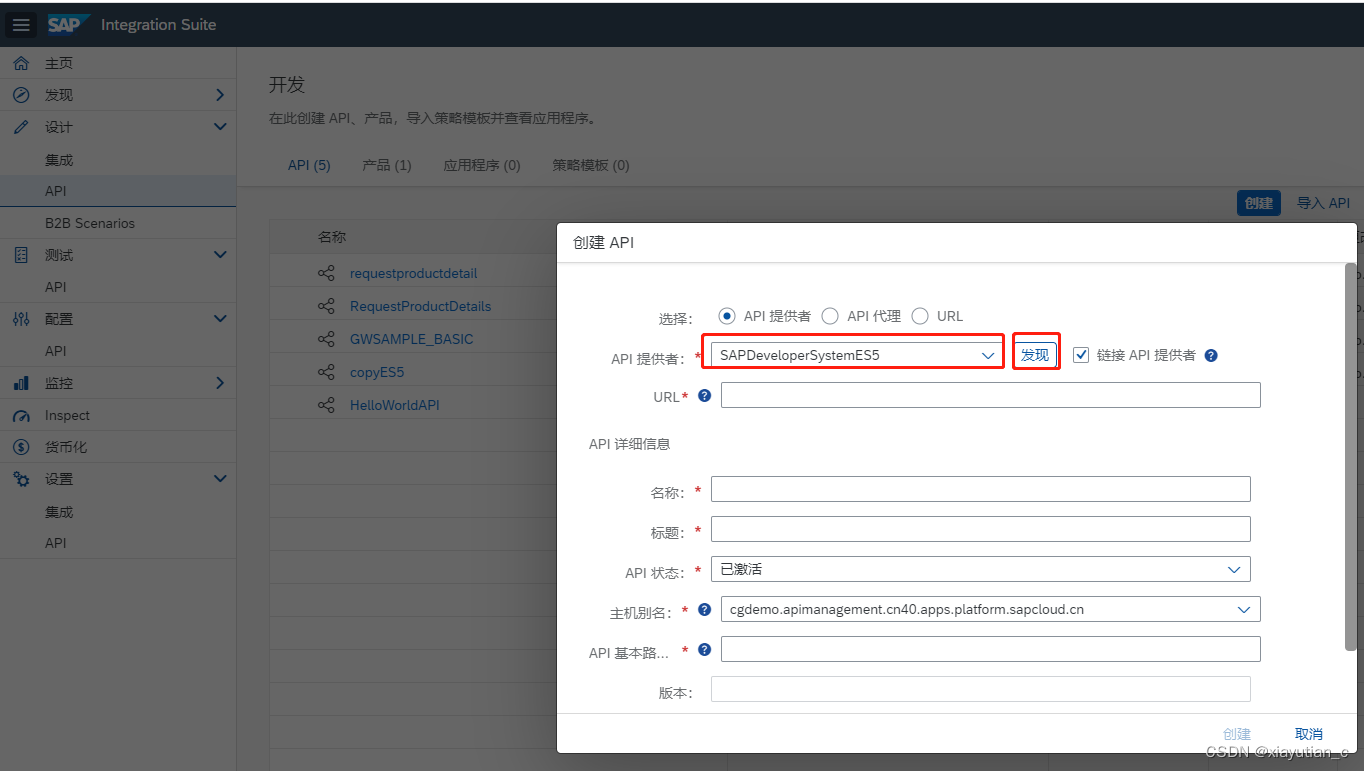The image size is (1364, 771).
Task: Open API under the 测试 section
Action: tap(56, 287)
